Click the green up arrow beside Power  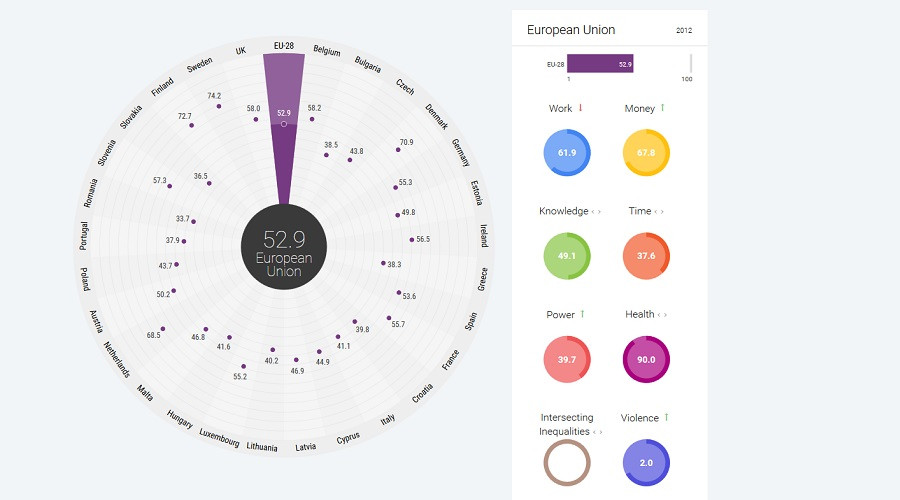(582, 314)
